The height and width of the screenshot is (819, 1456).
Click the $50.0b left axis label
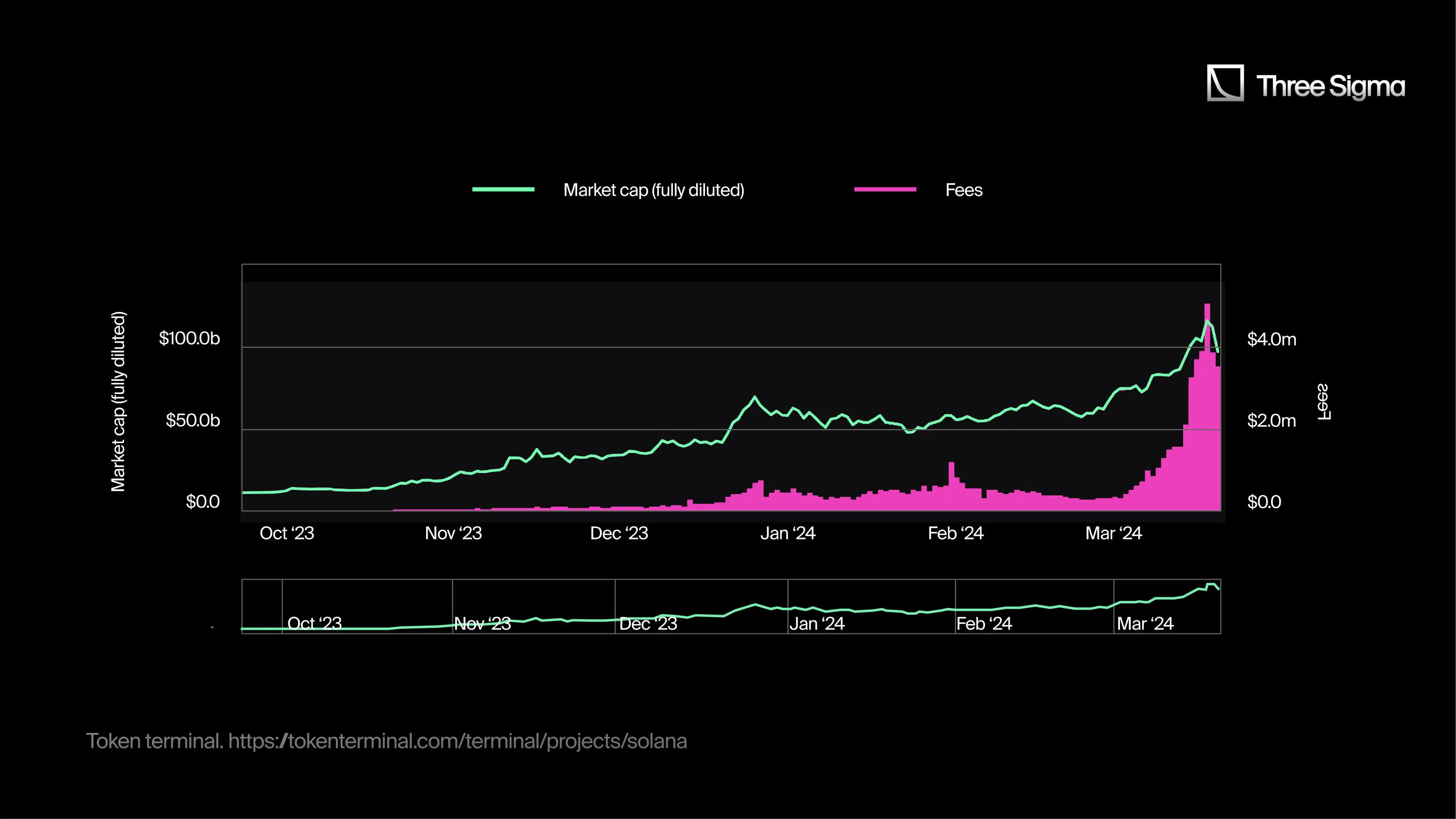(x=193, y=420)
